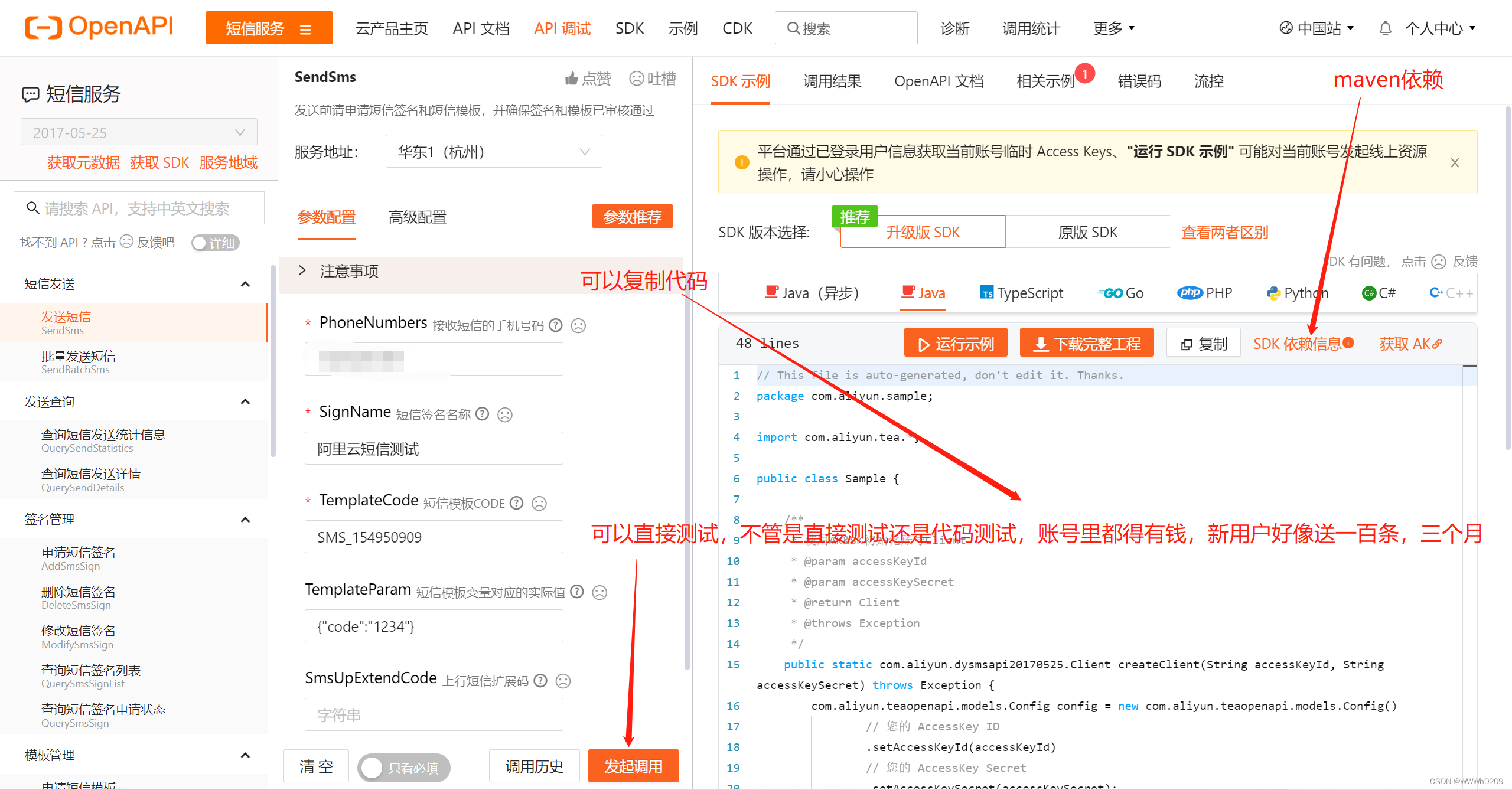Expand the 更多 menu
The image size is (1512, 790).
coord(1113,28)
